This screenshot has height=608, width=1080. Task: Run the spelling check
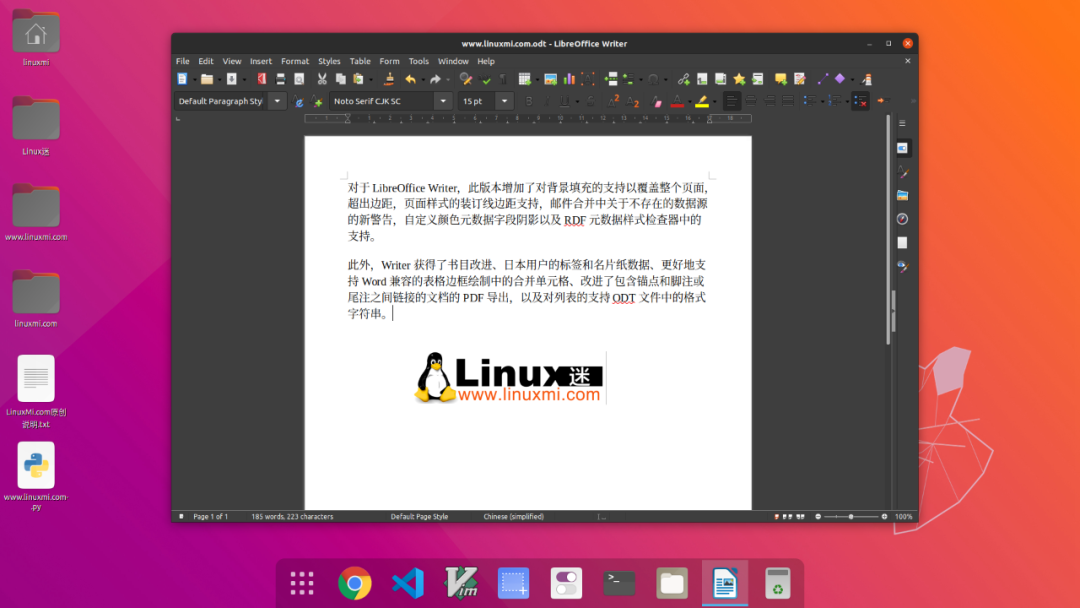(x=485, y=79)
